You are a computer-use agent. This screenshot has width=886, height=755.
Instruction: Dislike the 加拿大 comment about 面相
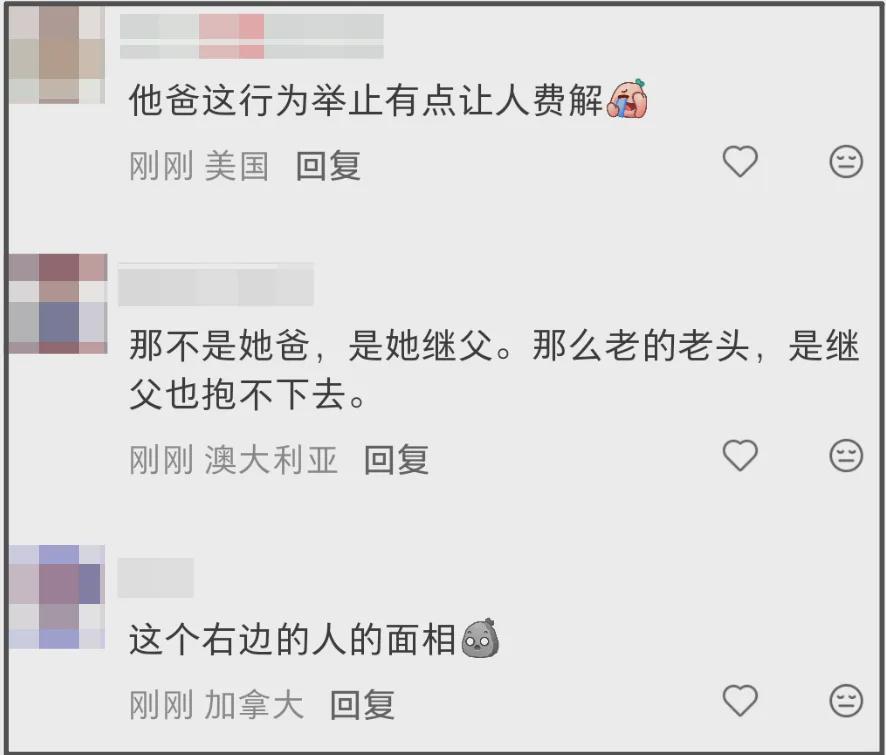pyautogui.click(x=846, y=701)
